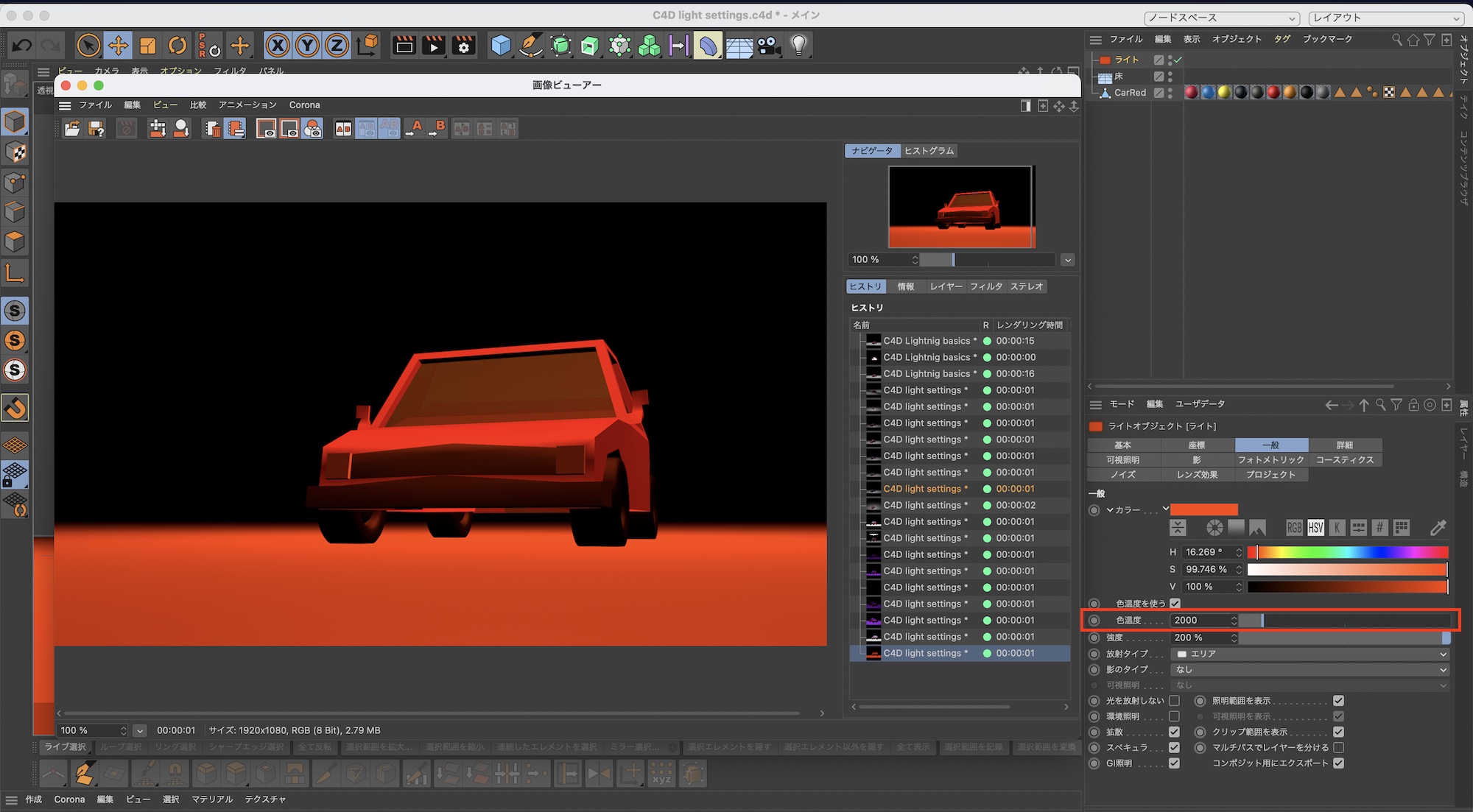This screenshot has height=812, width=1473.
Task: Click the undo arrow icon
Action: point(22,46)
